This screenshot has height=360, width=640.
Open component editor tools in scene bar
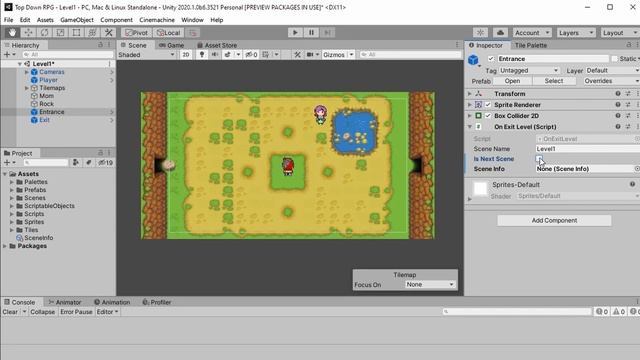(298, 55)
